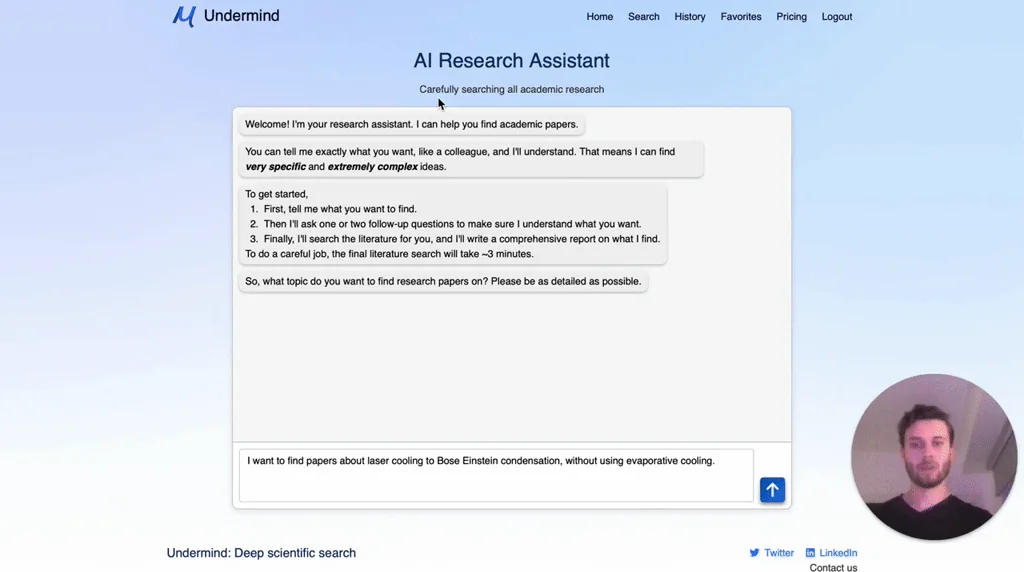Open the History page
The width and height of the screenshot is (1024, 572).
point(690,17)
